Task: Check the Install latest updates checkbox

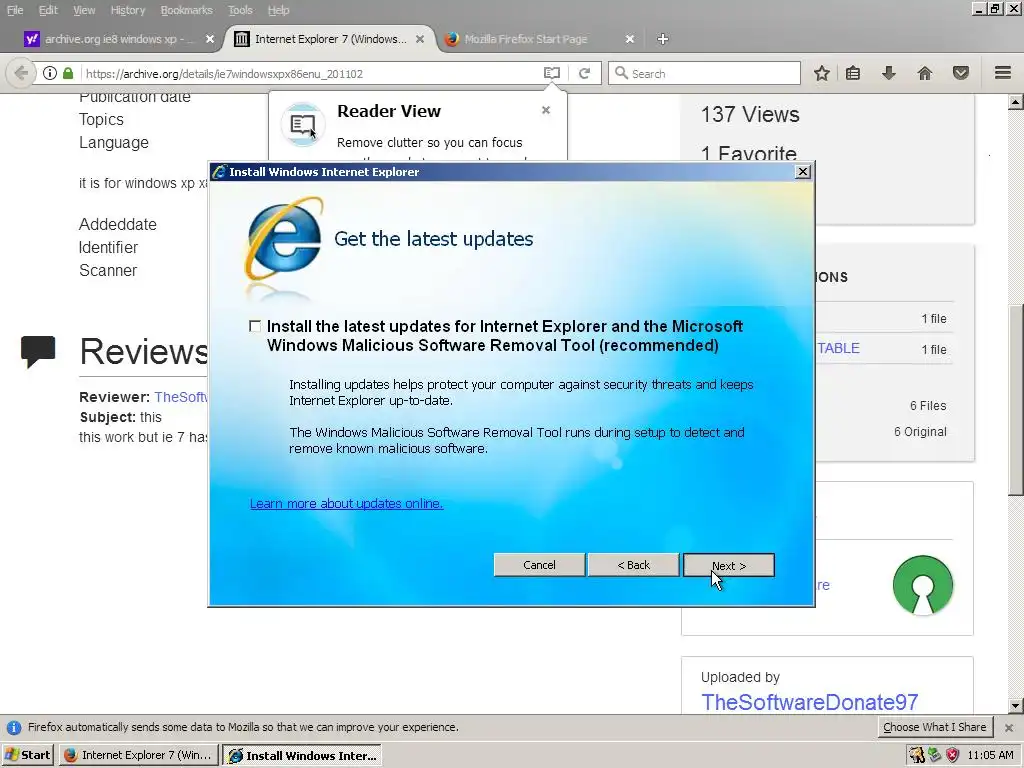Action: (x=255, y=326)
